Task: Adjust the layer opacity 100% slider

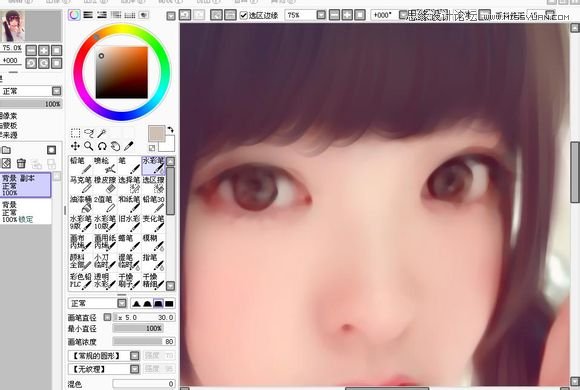Action: pyautogui.click(x=31, y=104)
